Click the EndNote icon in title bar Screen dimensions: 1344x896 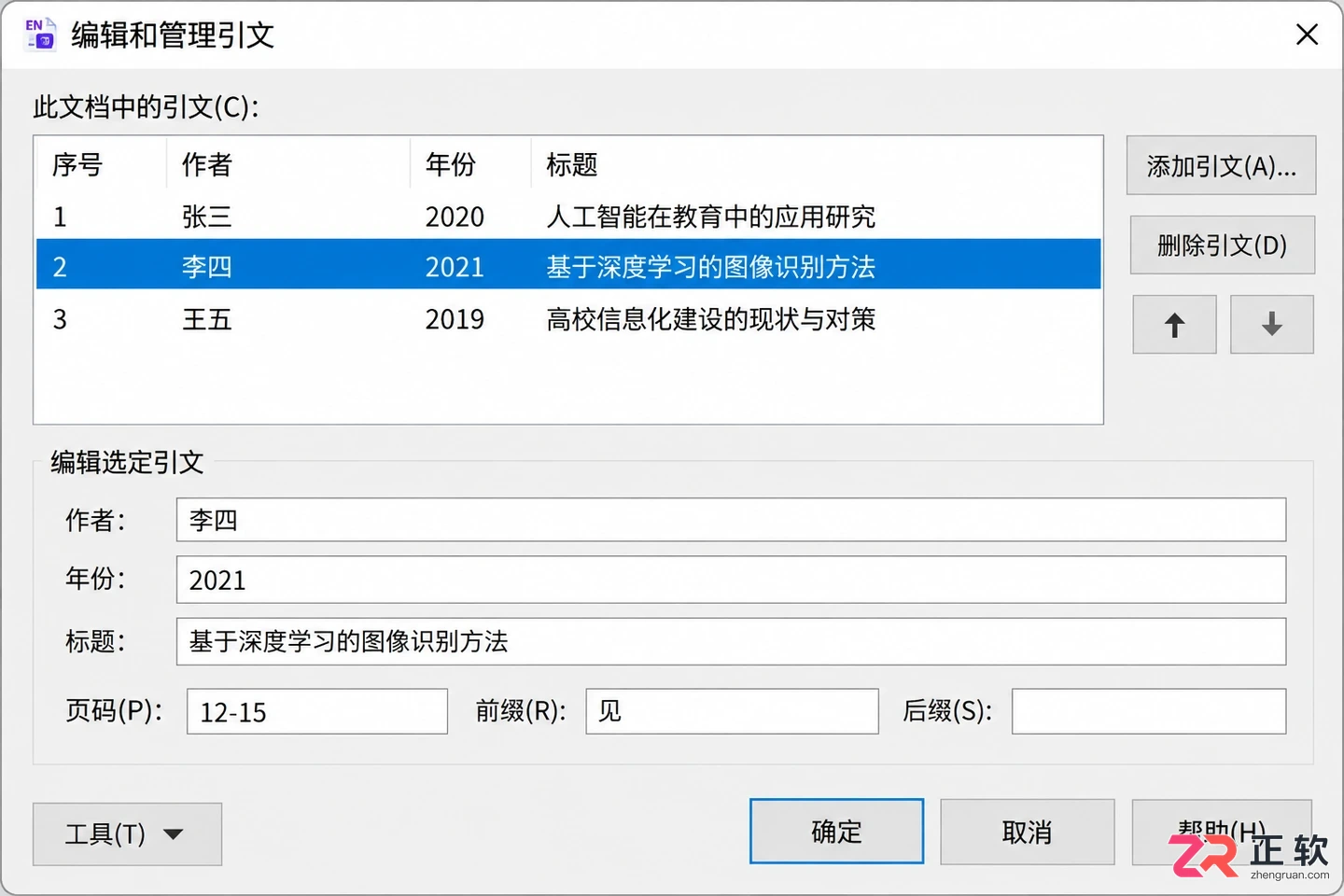coord(40,35)
